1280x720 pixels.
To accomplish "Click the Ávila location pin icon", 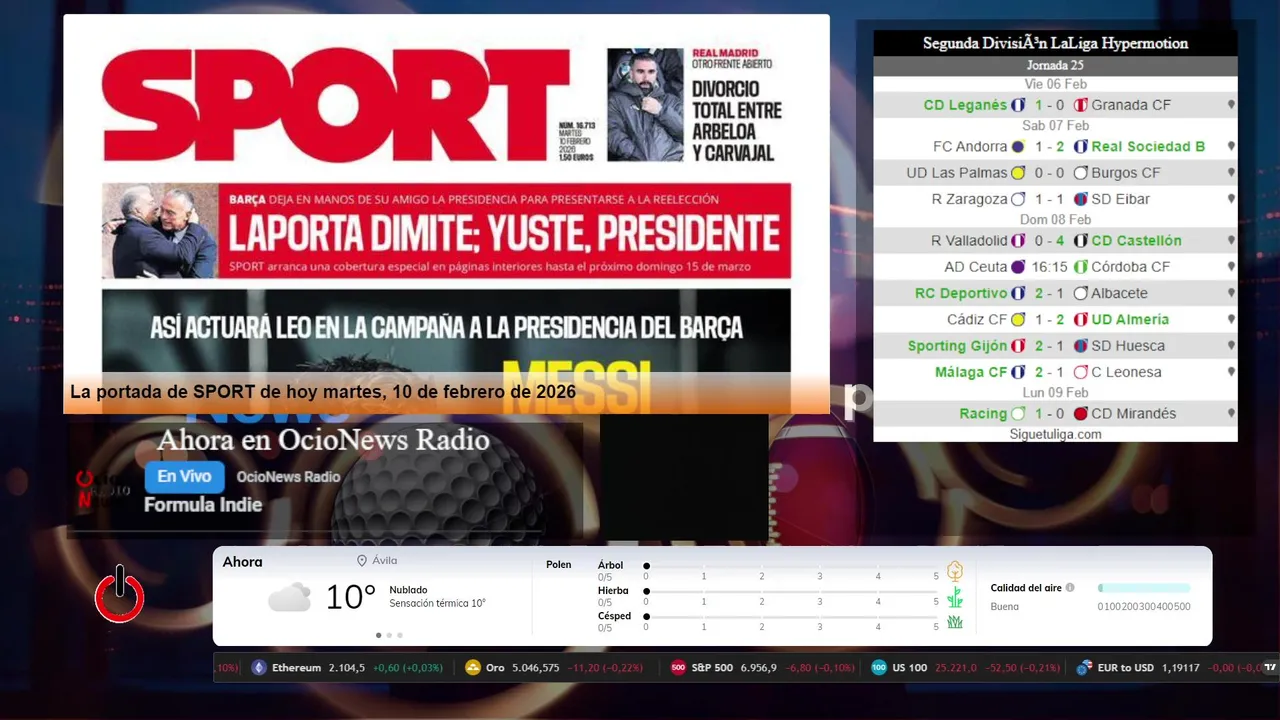I will 362,561.
